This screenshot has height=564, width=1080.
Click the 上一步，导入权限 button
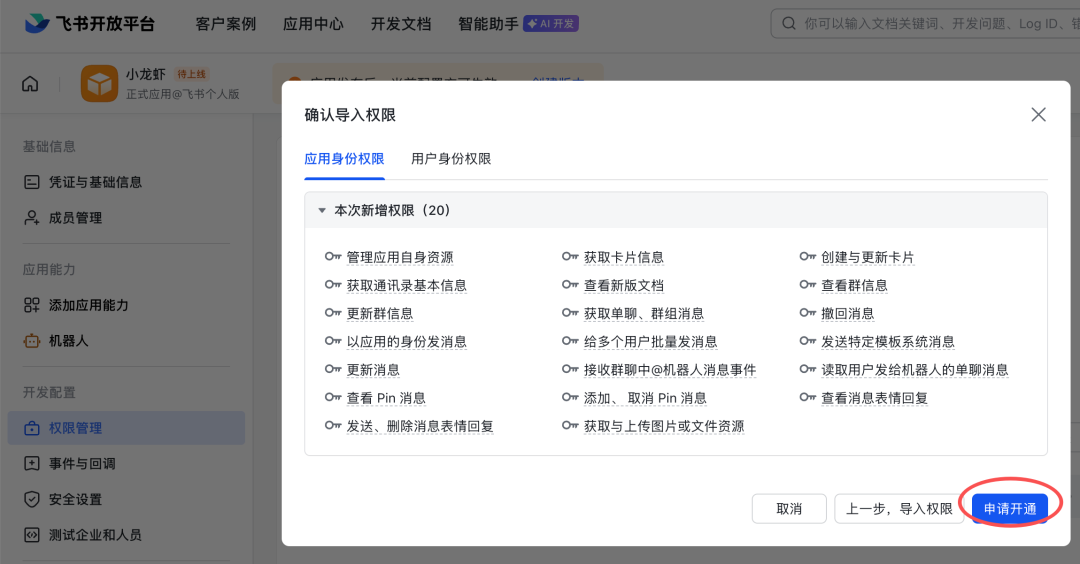coord(899,509)
